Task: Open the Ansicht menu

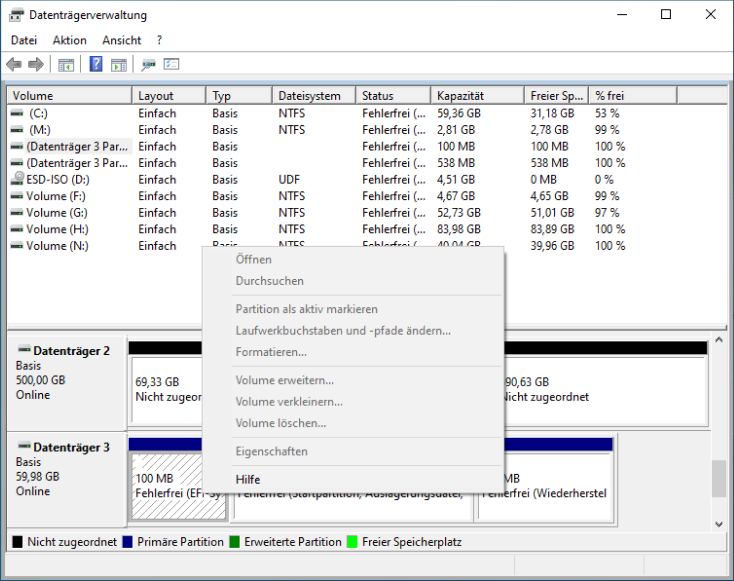Action: [122, 40]
